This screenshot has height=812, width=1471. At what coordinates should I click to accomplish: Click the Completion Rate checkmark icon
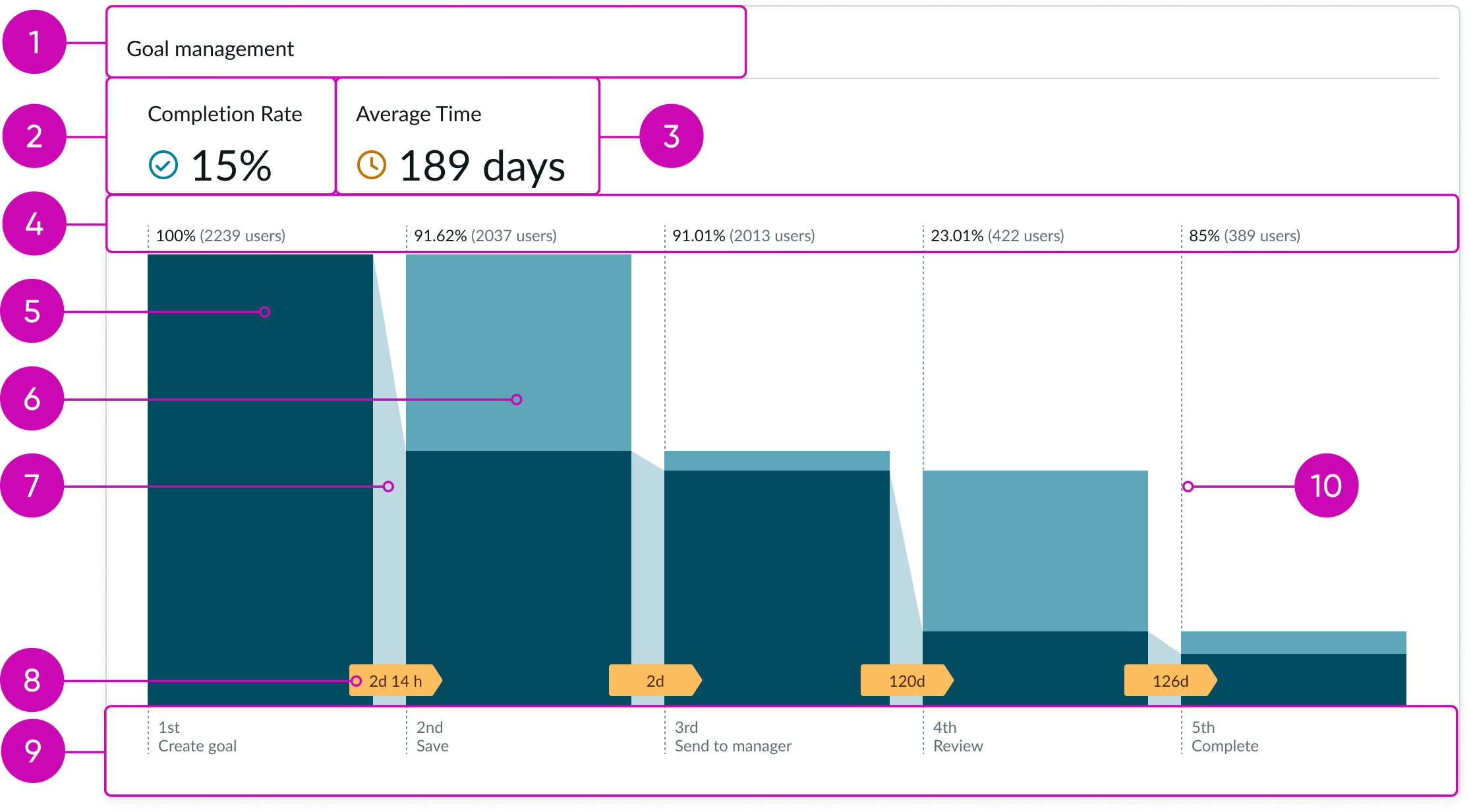(163, 165)
